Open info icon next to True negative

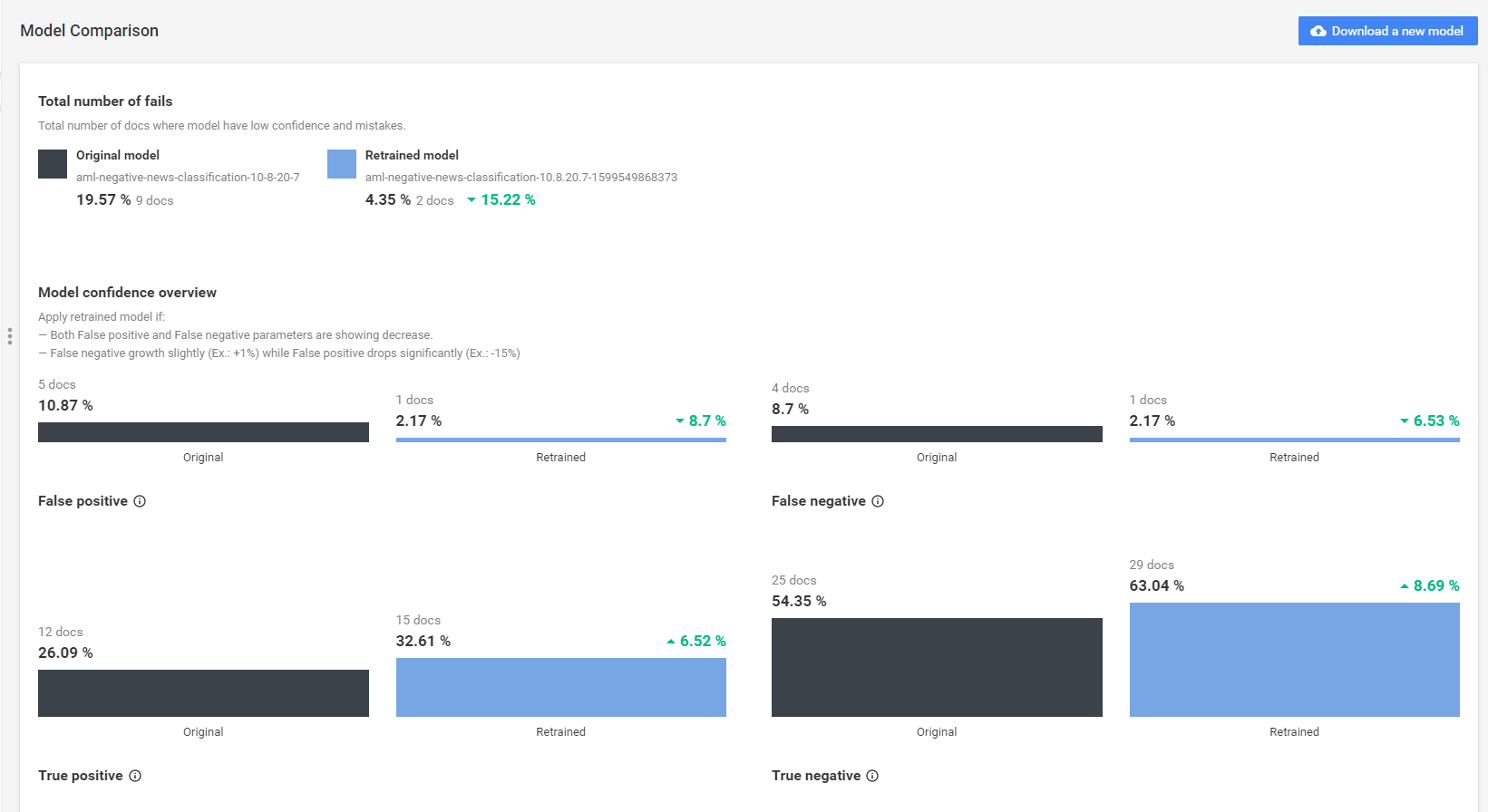pyautogui.click(x=872, y=776)
